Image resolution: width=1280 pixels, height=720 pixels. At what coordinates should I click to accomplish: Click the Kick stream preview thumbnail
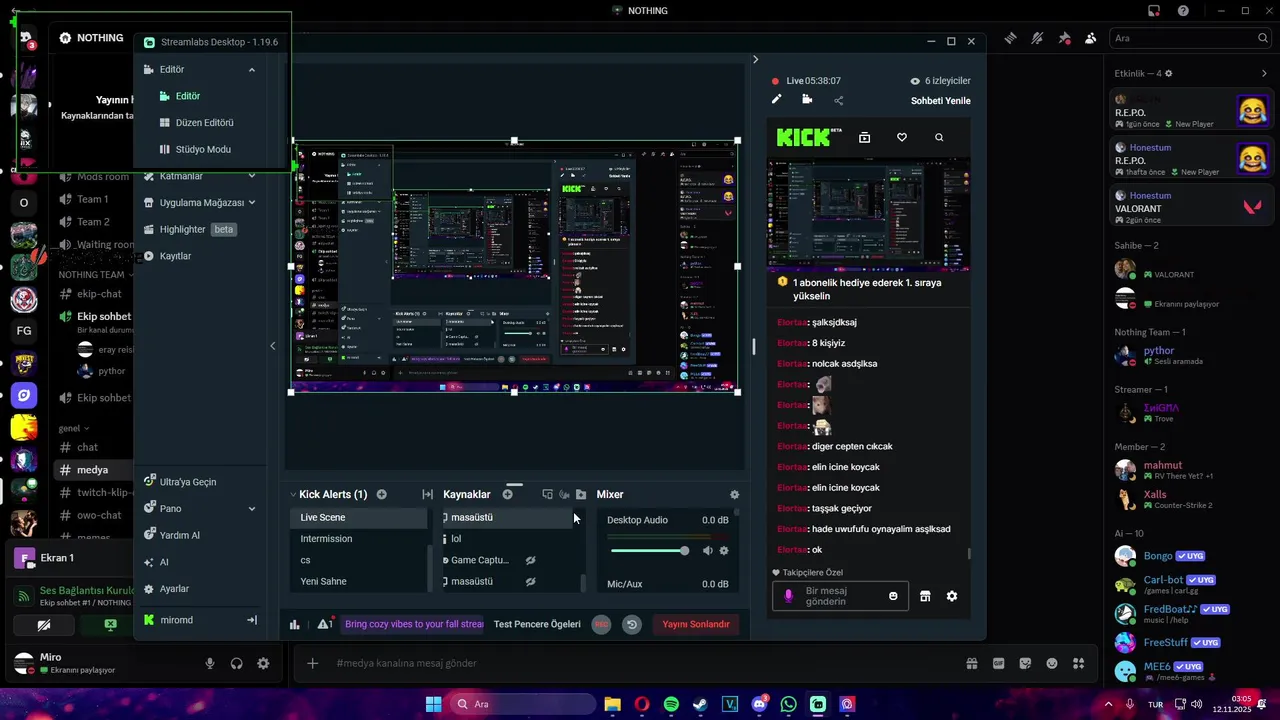pyautogui.click(x=868, y=213)
